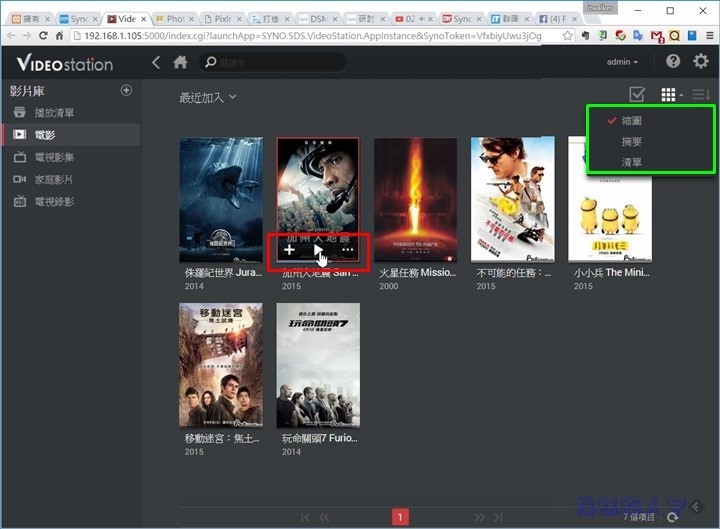Open the admin user dropdown
This screenshot has width=720, height=529.
click(x=623, y=62)
